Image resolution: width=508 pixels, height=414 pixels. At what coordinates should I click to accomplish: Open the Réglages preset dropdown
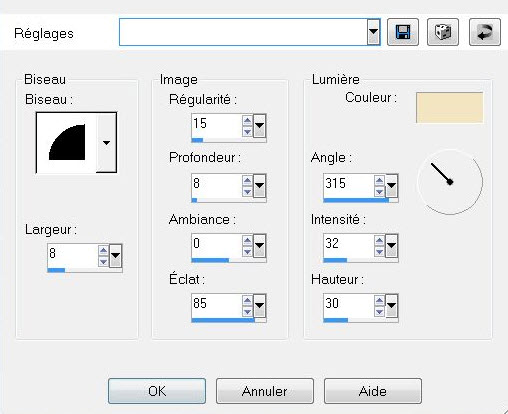(x=373, y=32)
